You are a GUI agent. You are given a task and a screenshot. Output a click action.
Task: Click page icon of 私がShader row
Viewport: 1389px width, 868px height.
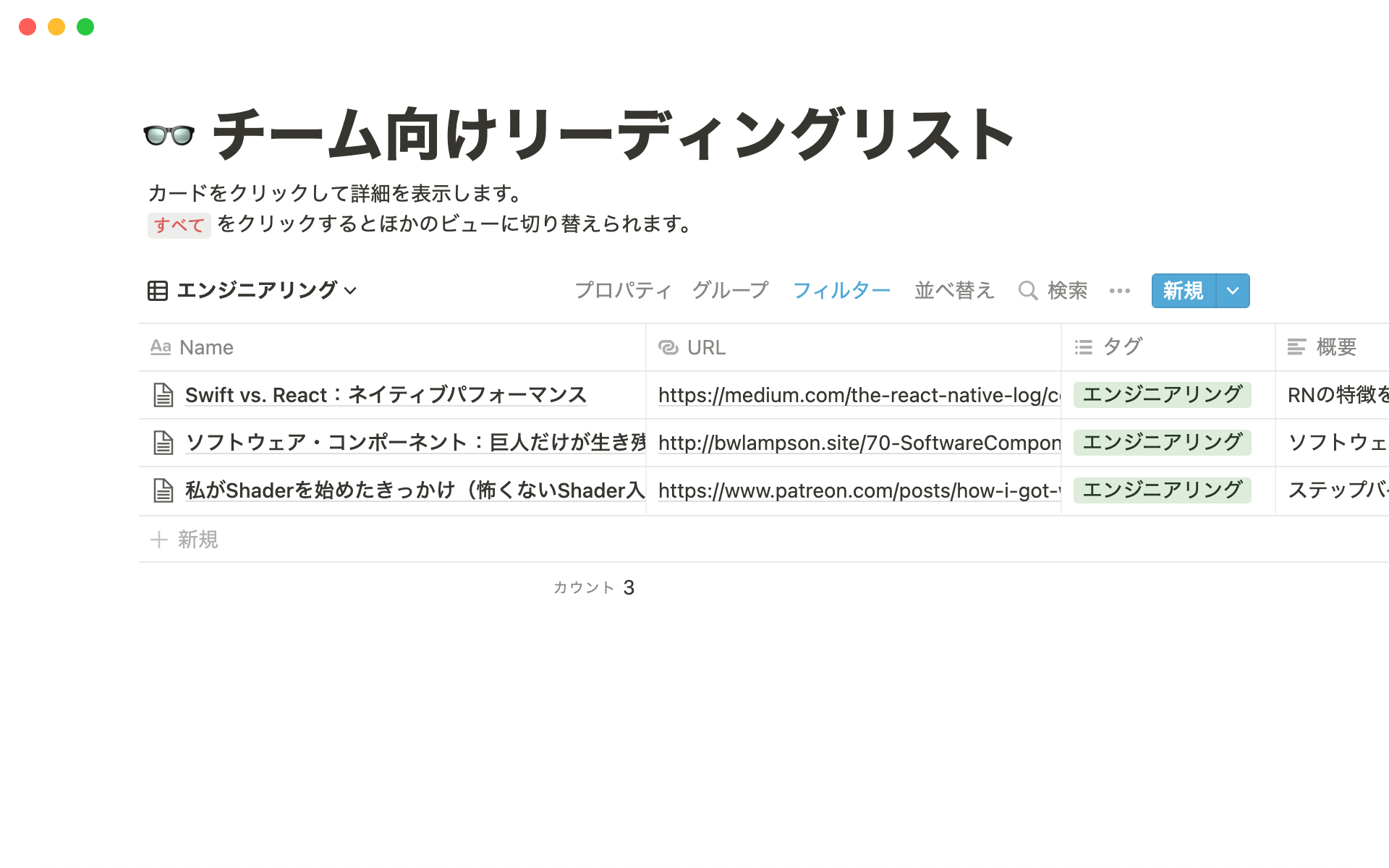[163, 490]
